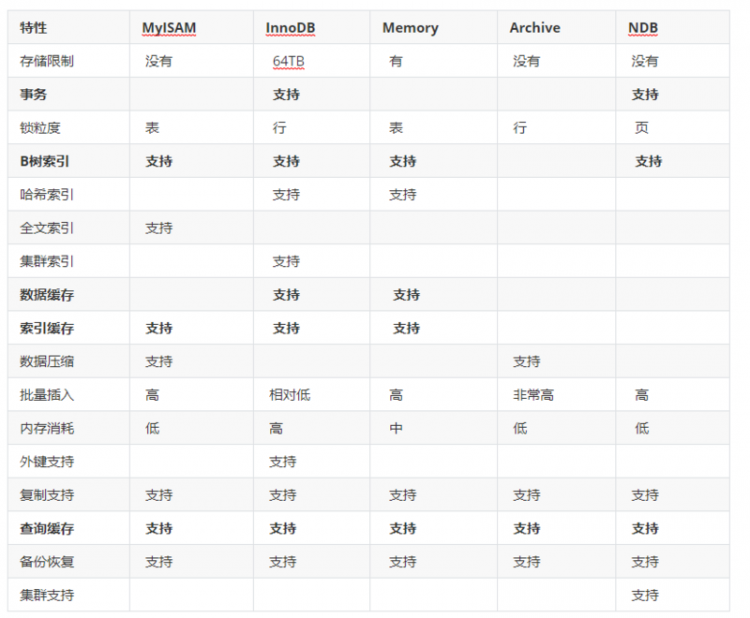This screenshot has height=618, width=750.
Task: Click 没有 for MyISAM in 存储限制 row
Action: pyautogui.click(x=159, y=61)
